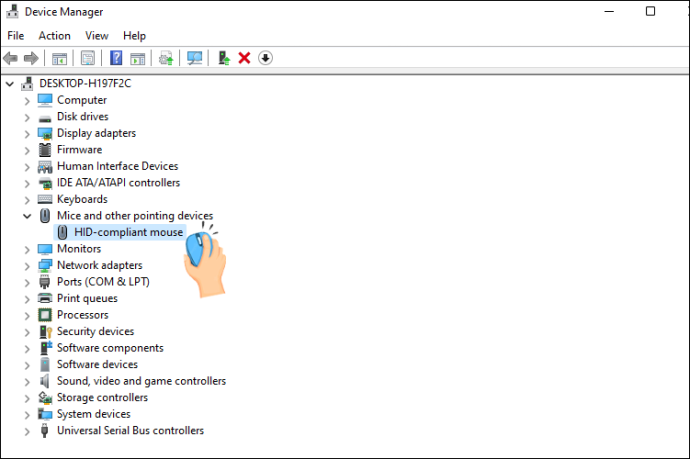The height and width of the screenshot is (459, 690).
Task: Toggle the Show/Hide Action Pane toolbar icon
Action: tap(138, 58)
